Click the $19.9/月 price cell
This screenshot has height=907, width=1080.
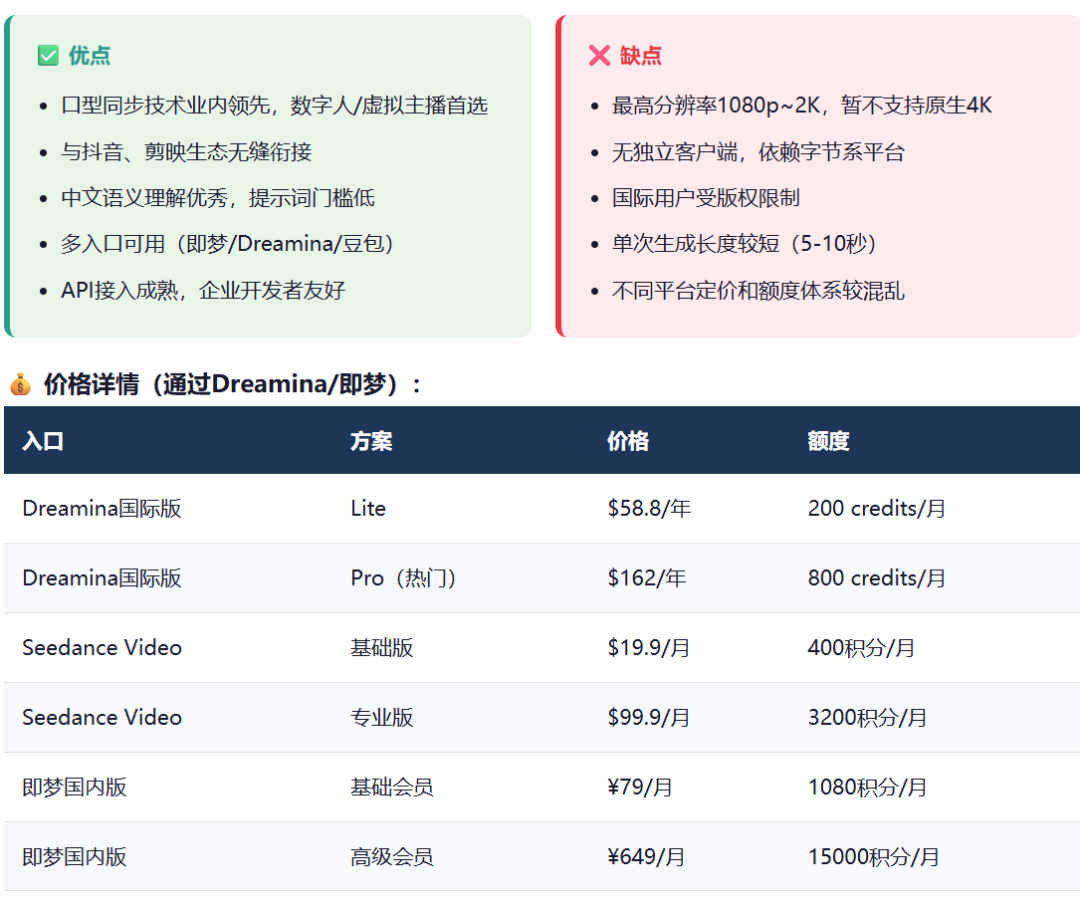tap(648, 647)
